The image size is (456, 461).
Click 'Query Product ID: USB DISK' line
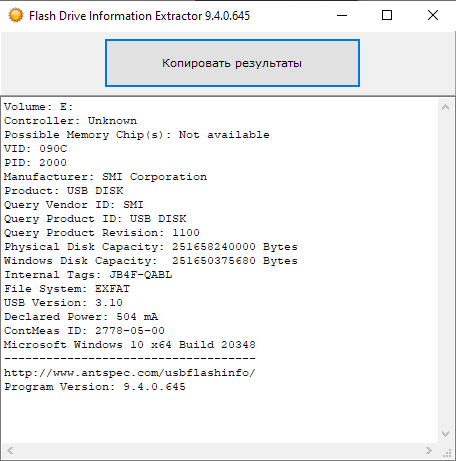pyautogui.click(x=95, y=219)
